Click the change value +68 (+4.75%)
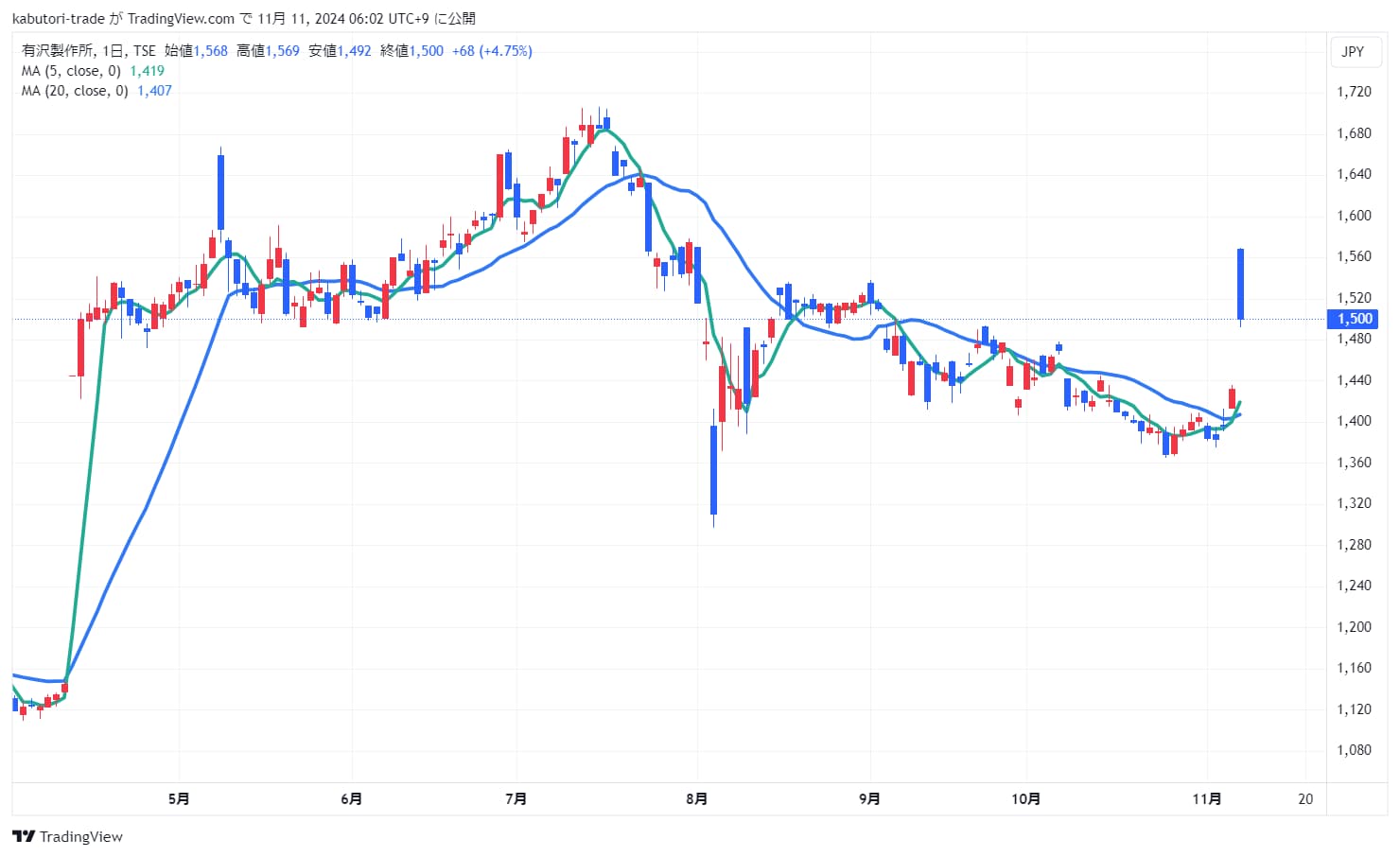Viewport: 1400px width, 857px height. (492, 51)
